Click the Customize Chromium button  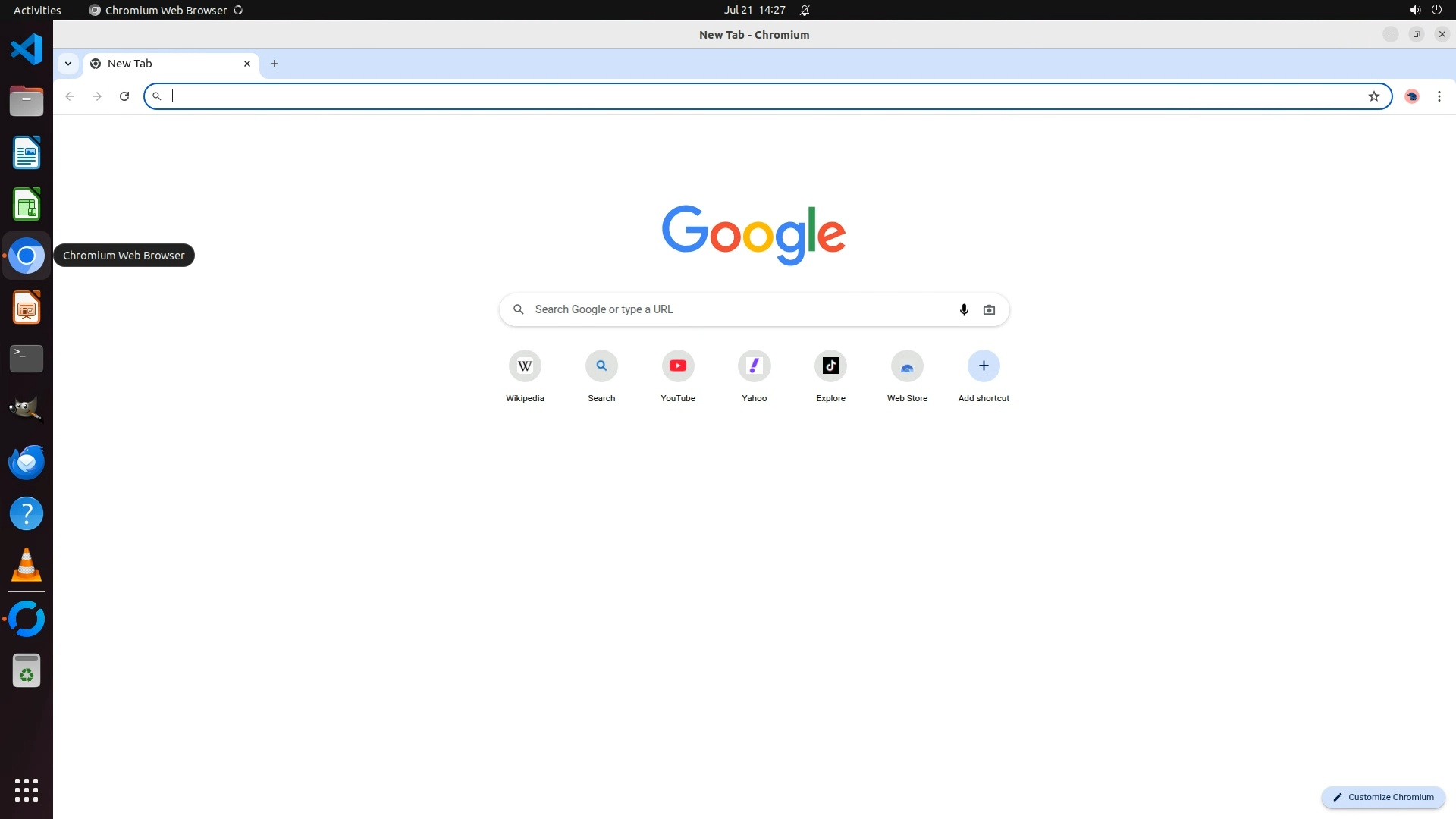[1383, 797]
